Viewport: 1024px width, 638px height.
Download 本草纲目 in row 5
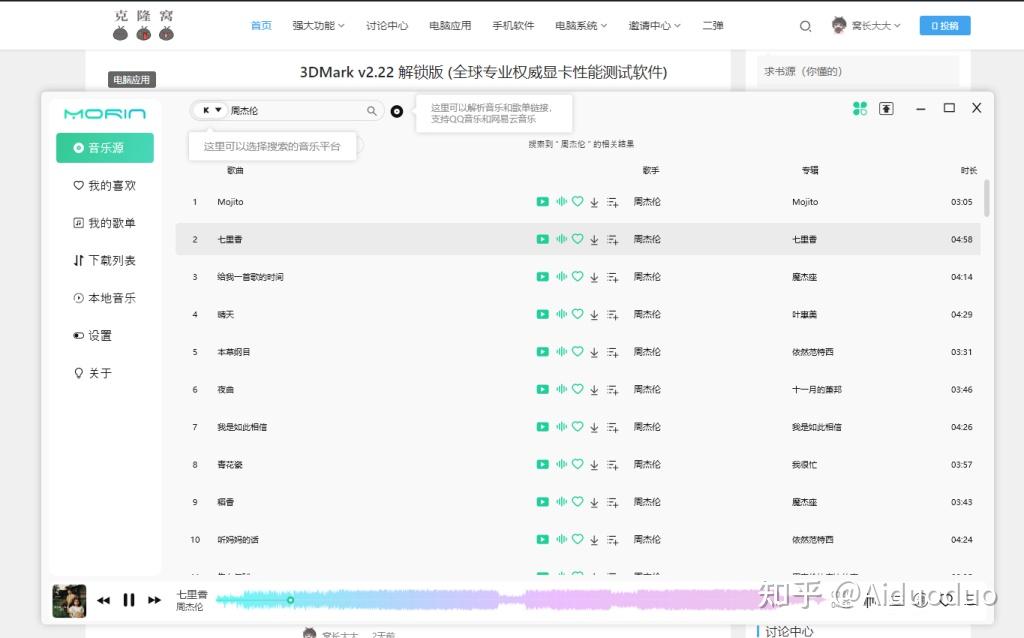coord(594,353)
